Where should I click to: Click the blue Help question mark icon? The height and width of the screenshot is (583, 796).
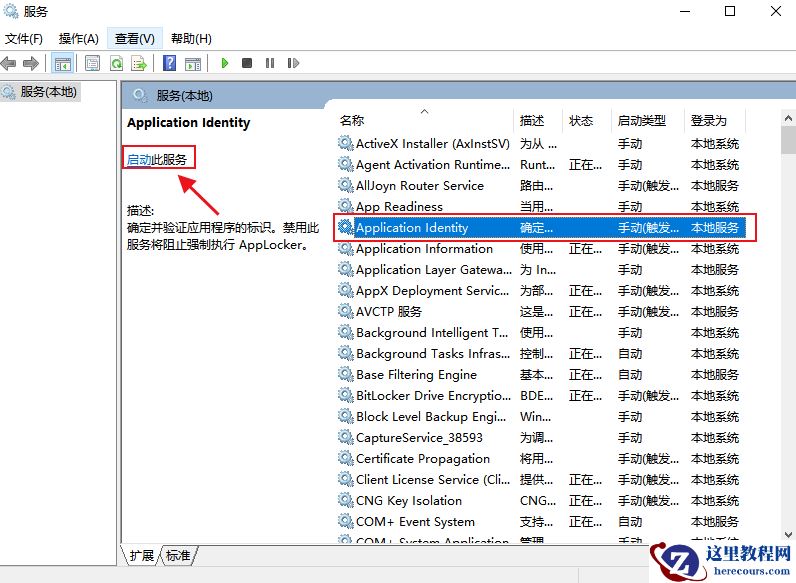coord(170,63)
